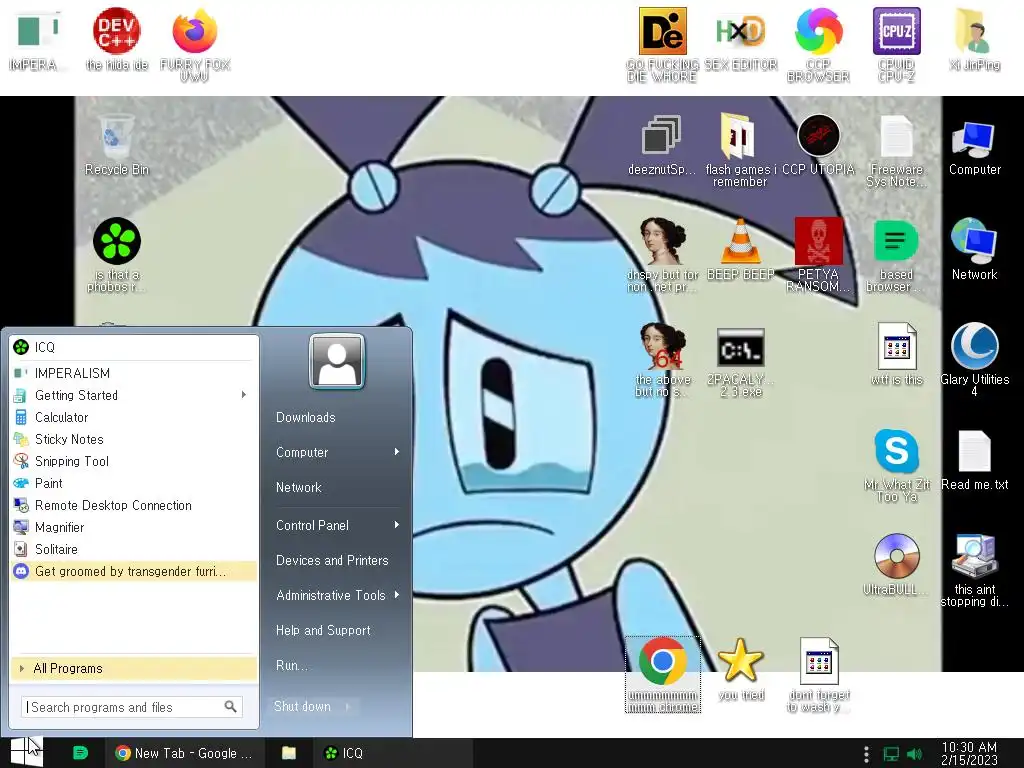Expand All Programs list
Screen dimensions: 1024x768
point(134,669)
